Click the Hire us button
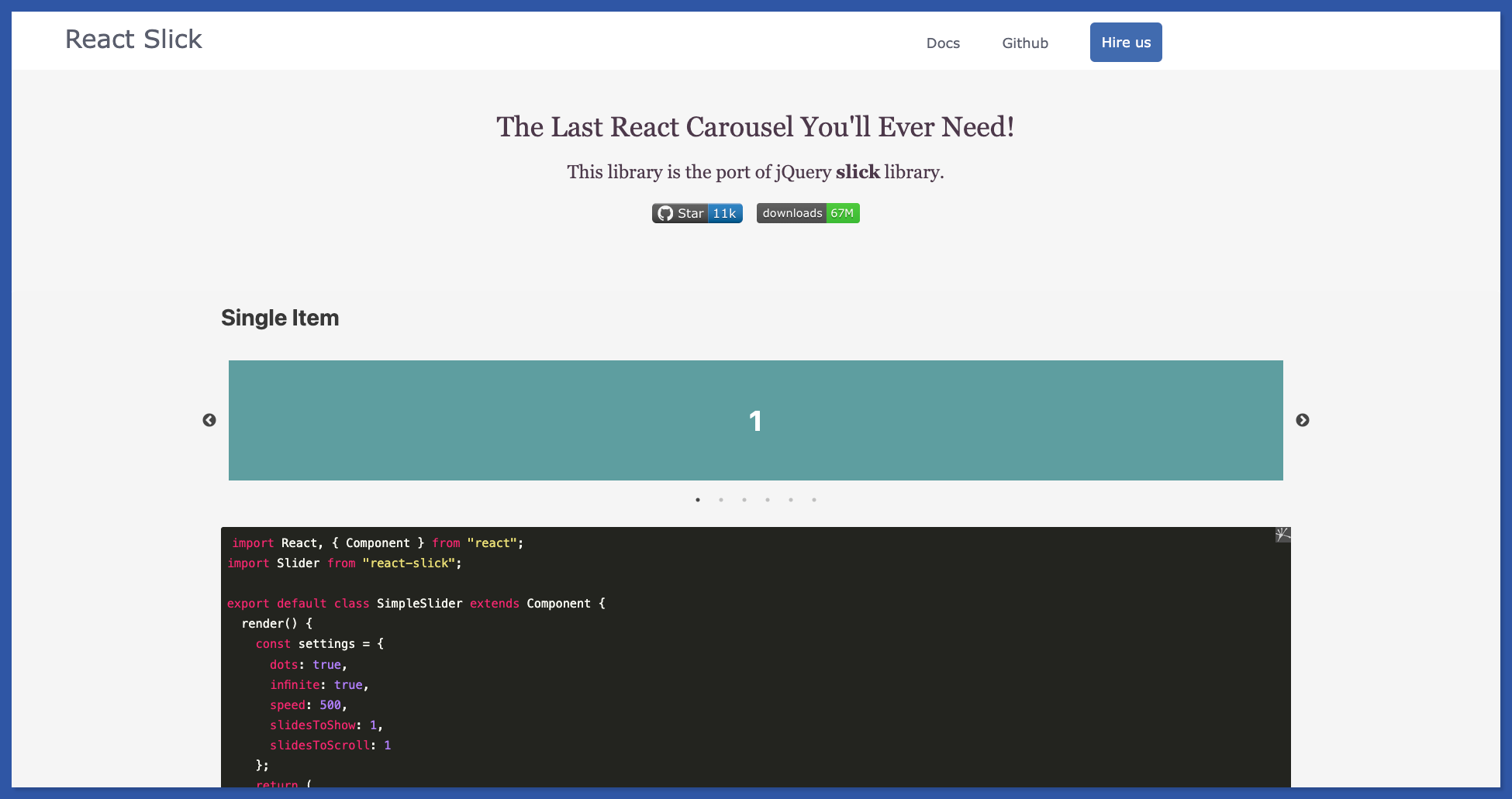The image size is (1512, 799). [x=1126, y=43]
